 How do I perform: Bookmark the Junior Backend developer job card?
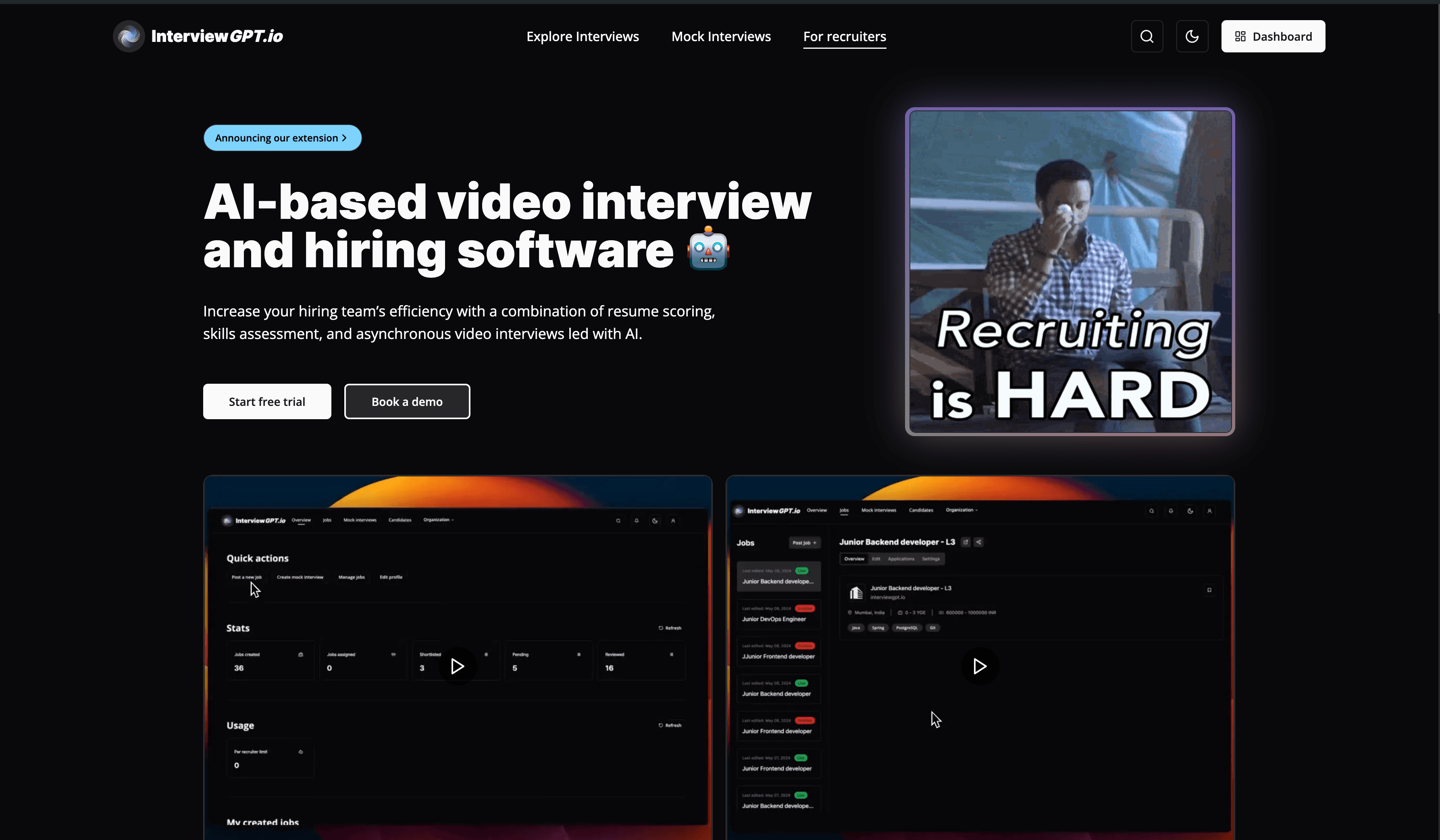coord(1209,590)
